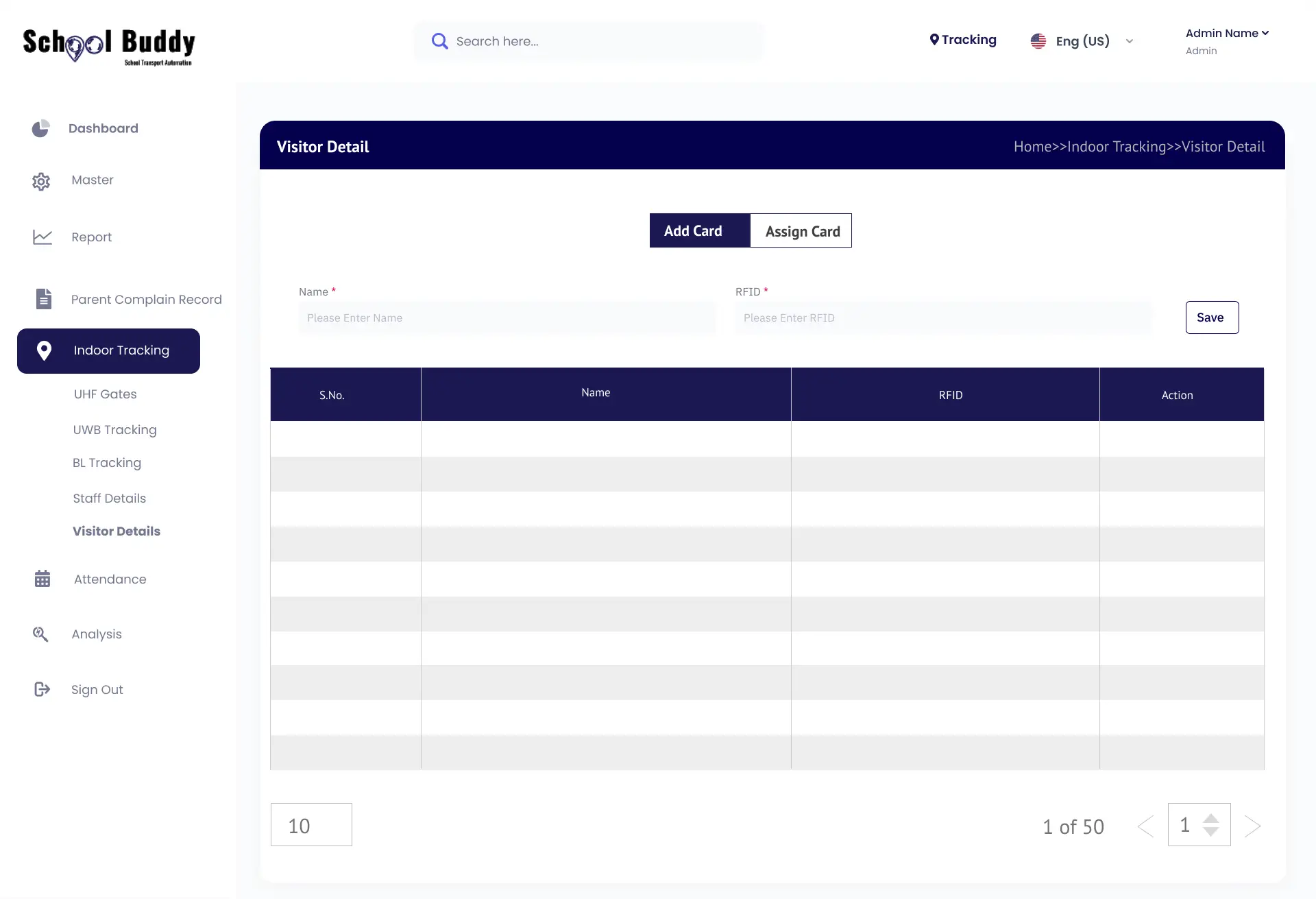The height and width of the screenshot is (899, 1316).
Task: Open the Report chart icon
Action: [x=42, y=237]
